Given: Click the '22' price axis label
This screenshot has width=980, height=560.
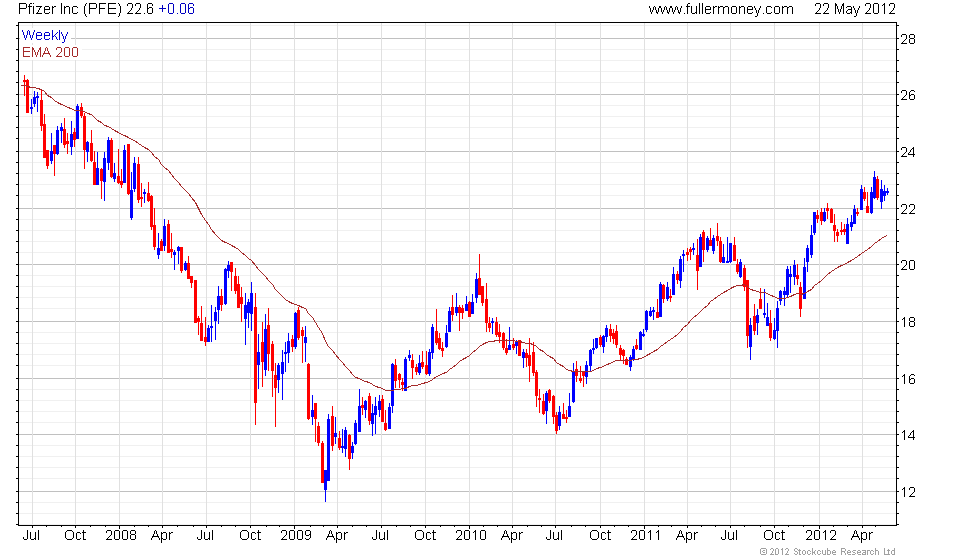Looking at the screenshot, I should coord(908,209).
